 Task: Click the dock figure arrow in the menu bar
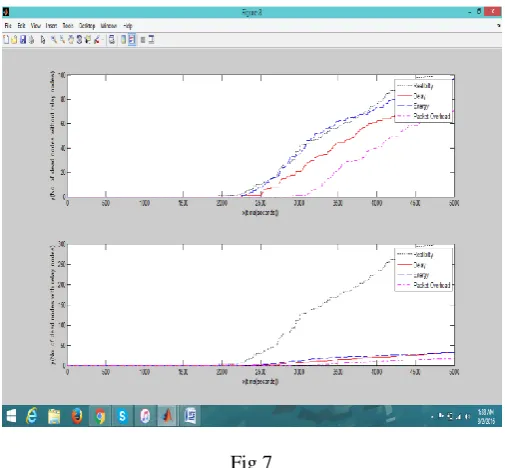[x=498, y=26]
